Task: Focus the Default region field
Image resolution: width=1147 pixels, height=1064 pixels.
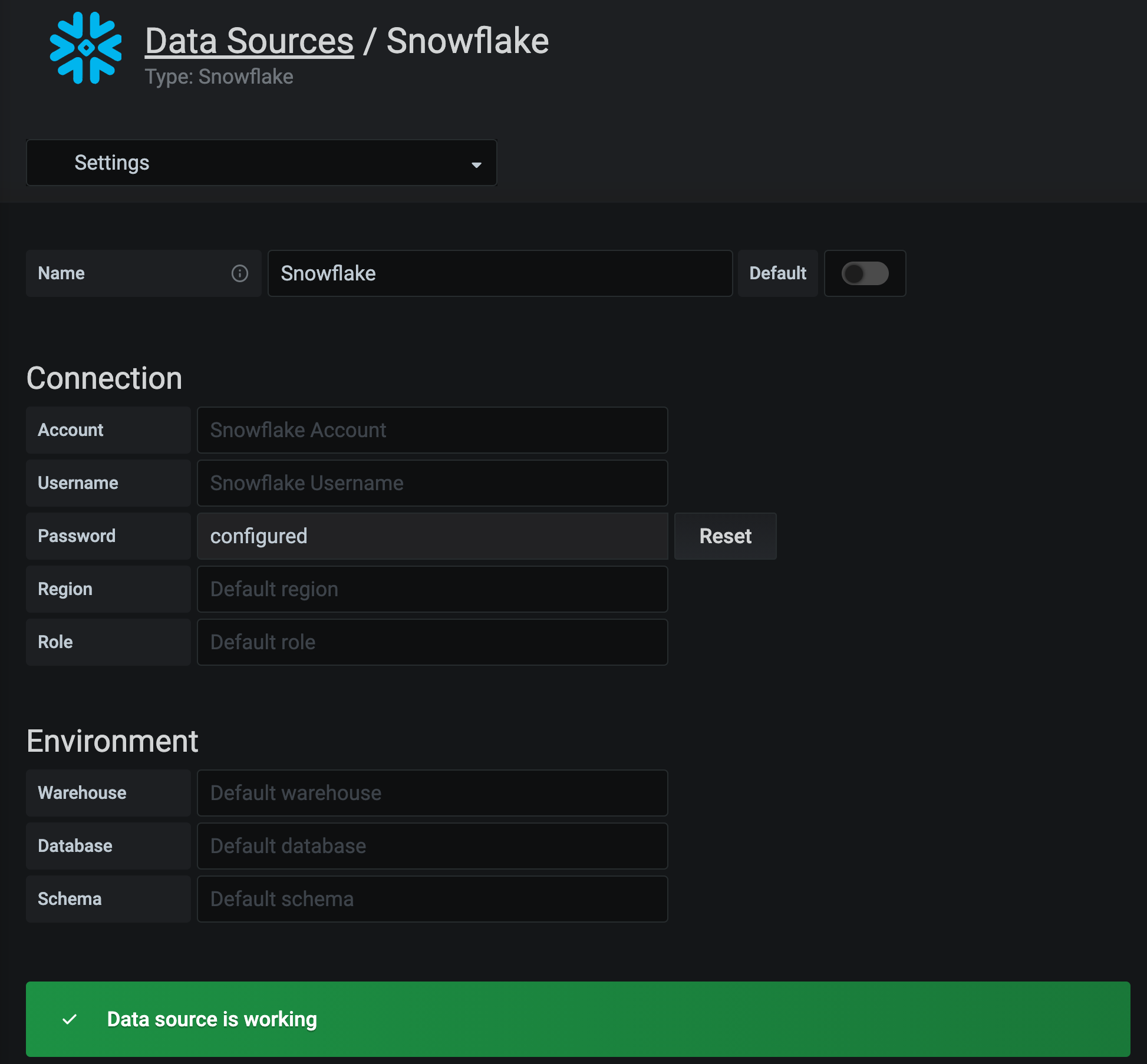Action: 433,589
